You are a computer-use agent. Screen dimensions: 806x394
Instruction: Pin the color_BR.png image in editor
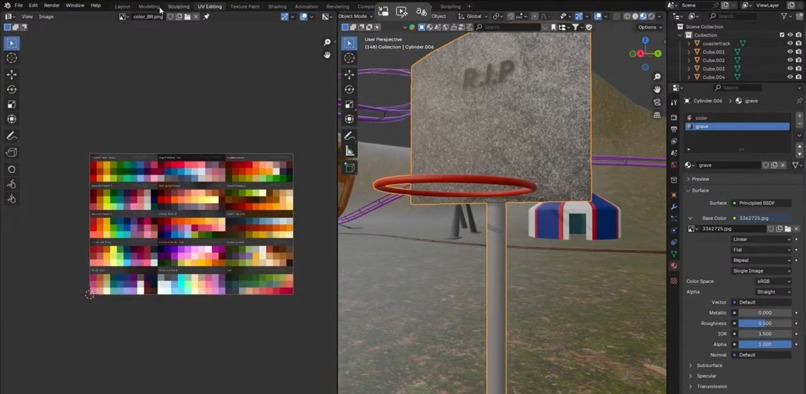(206, 16)
